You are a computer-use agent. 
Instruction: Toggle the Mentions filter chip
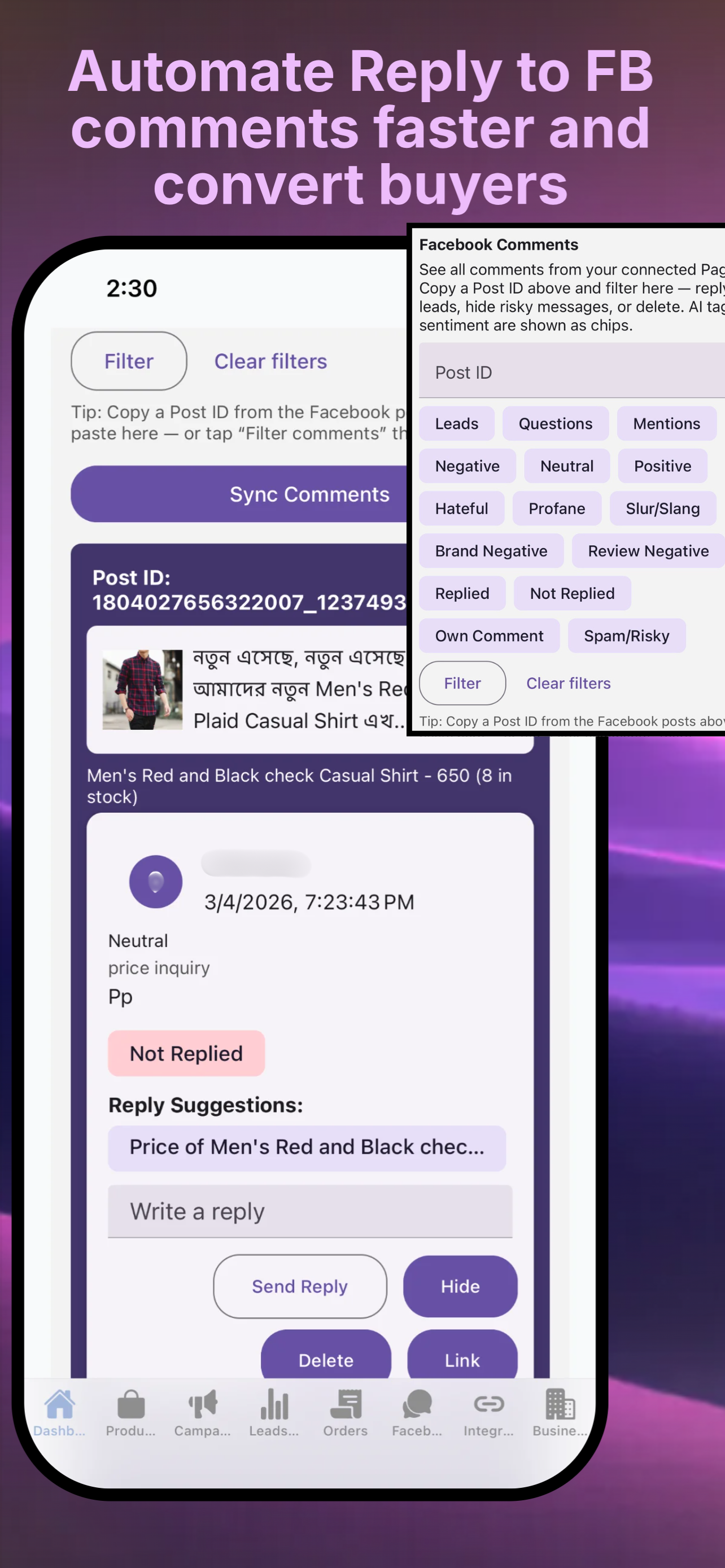pyautogui.click(x=667, y=424)
